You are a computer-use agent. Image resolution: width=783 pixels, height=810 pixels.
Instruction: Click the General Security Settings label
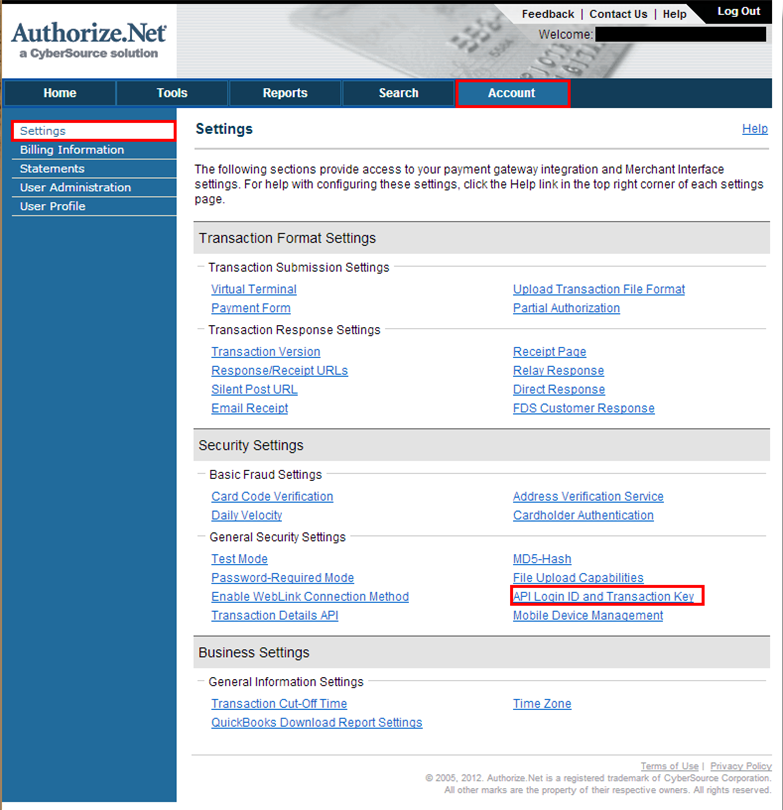pyautogui.click(x=277, y=537)
